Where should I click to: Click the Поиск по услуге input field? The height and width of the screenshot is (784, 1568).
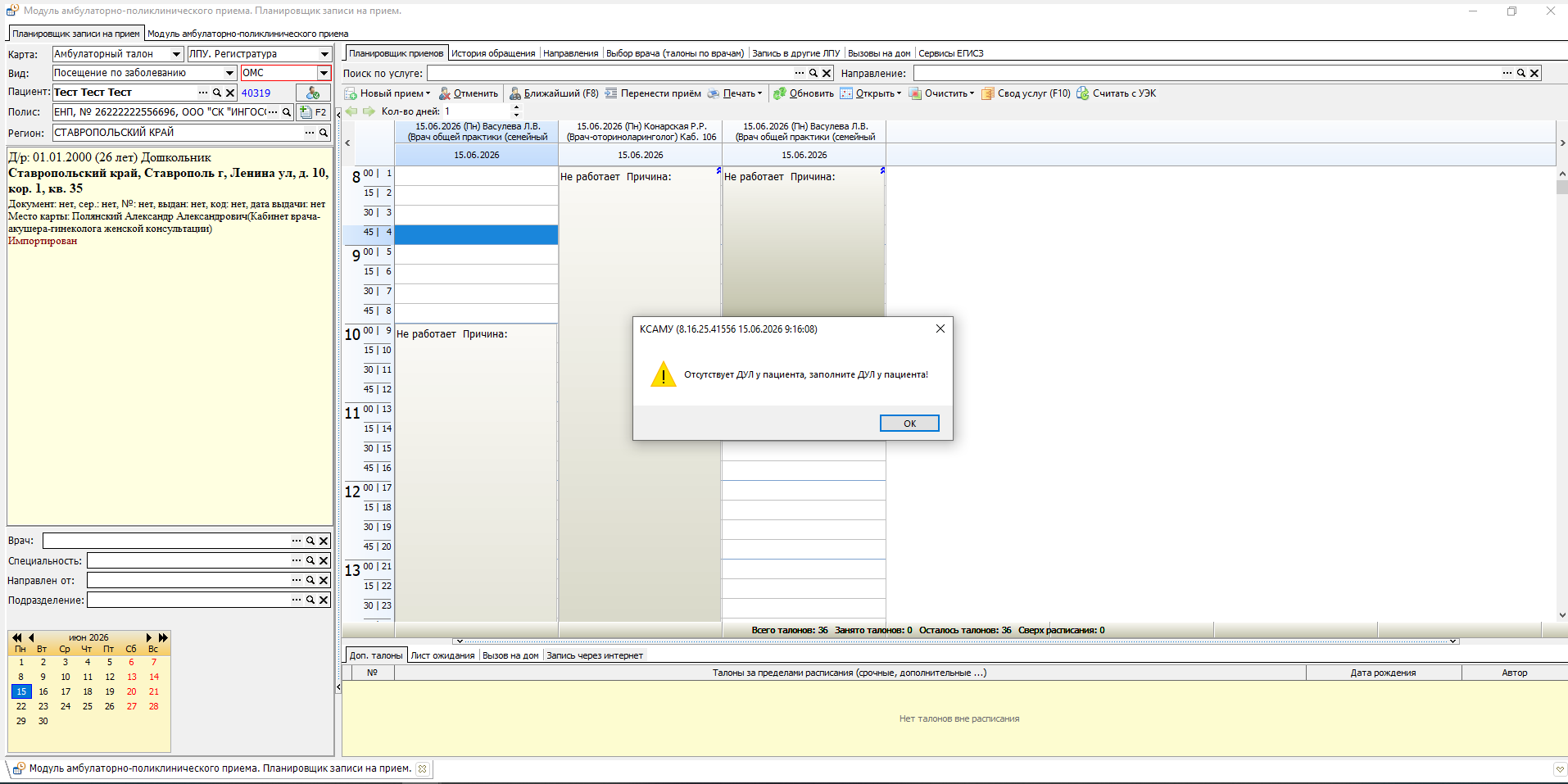[x=609, y=73]
